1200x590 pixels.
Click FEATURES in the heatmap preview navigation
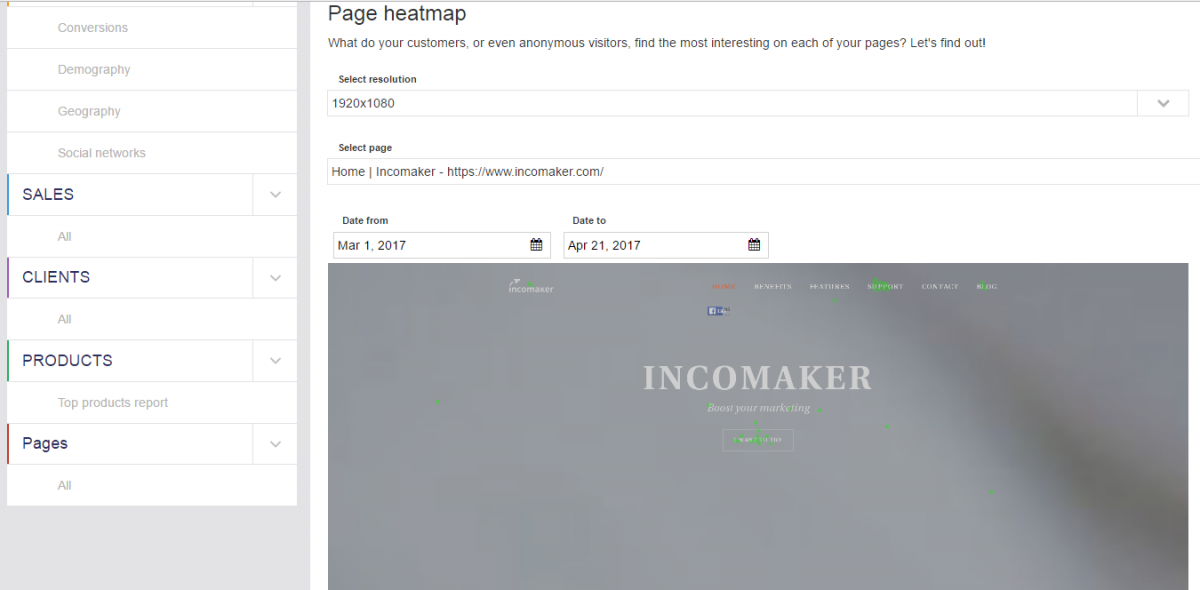point(830,287)
